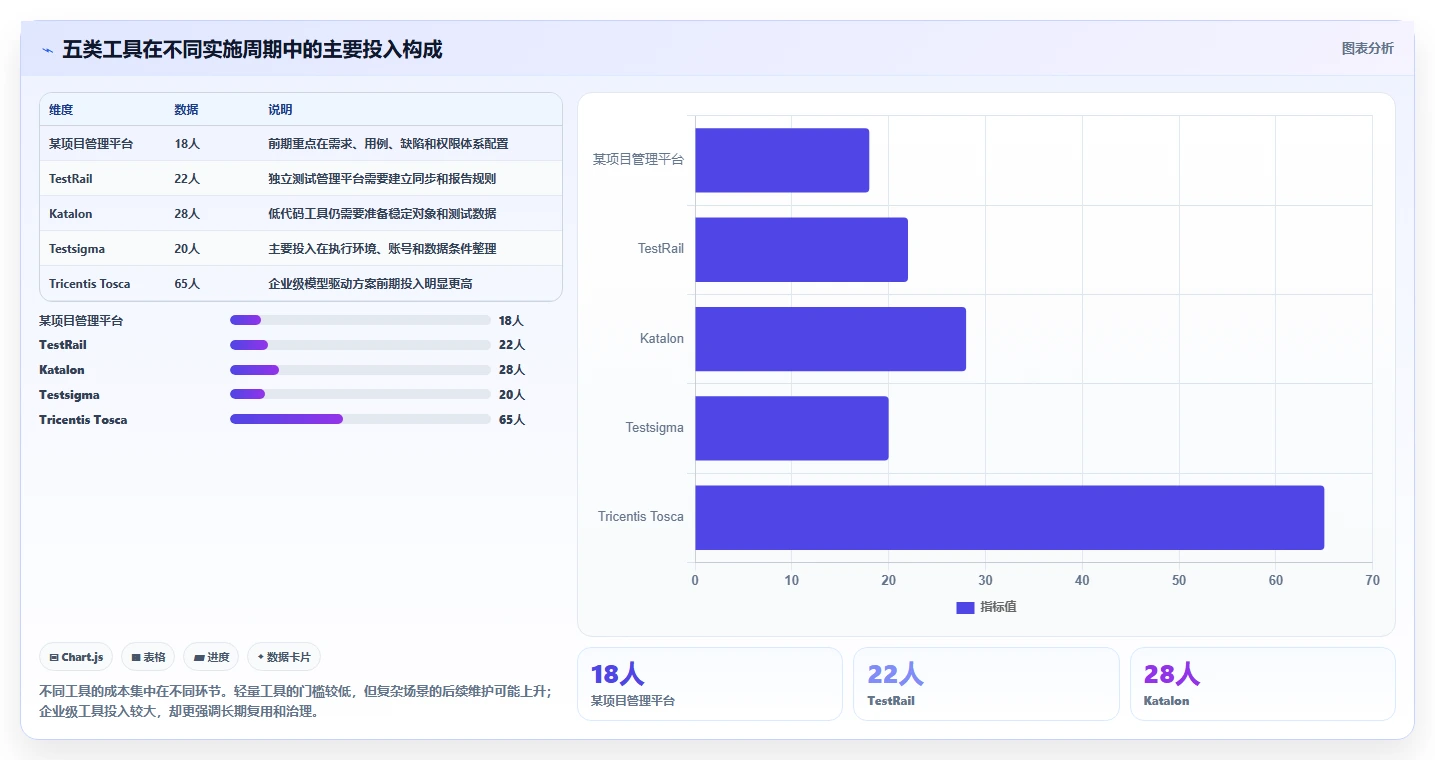This screenshot has height=760, width=1435.
Task: Click the description 独立测试管理平台需要建立同步和报告规则
Action: (x=382, y=179)
